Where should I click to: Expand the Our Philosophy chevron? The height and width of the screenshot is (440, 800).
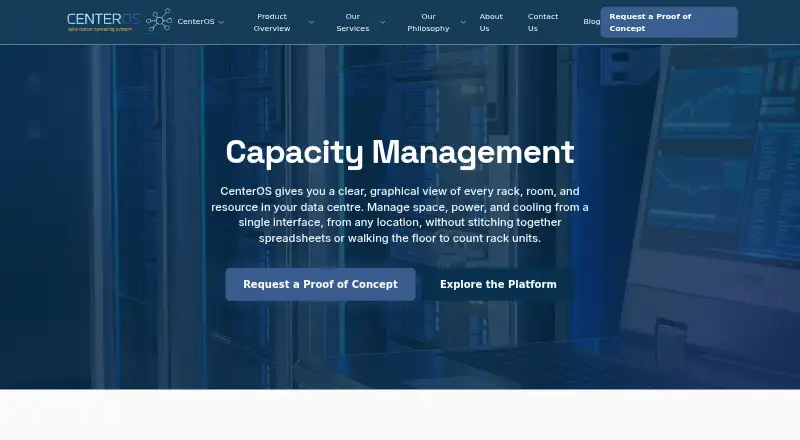tap(463, 22)
